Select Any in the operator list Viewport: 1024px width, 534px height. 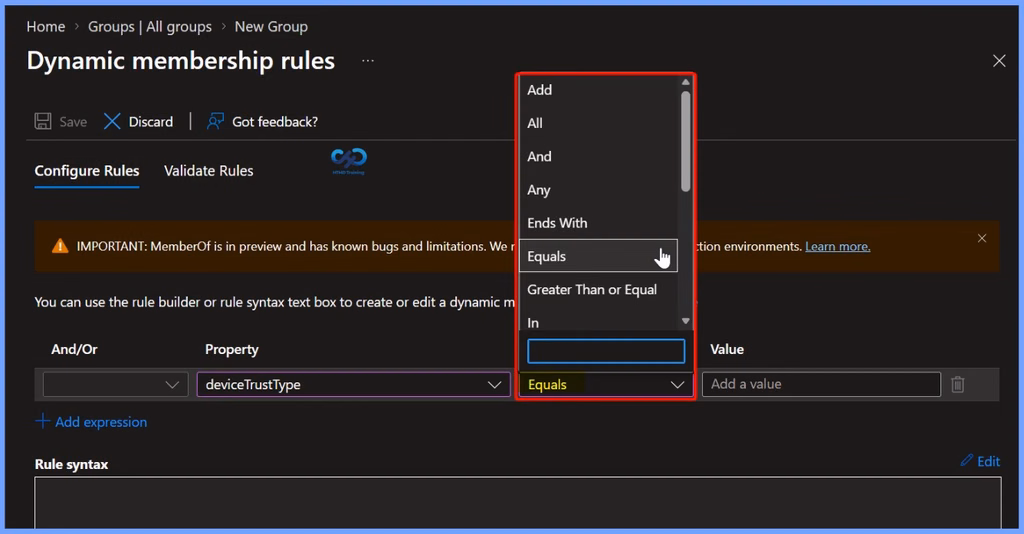tap(598, 190)
